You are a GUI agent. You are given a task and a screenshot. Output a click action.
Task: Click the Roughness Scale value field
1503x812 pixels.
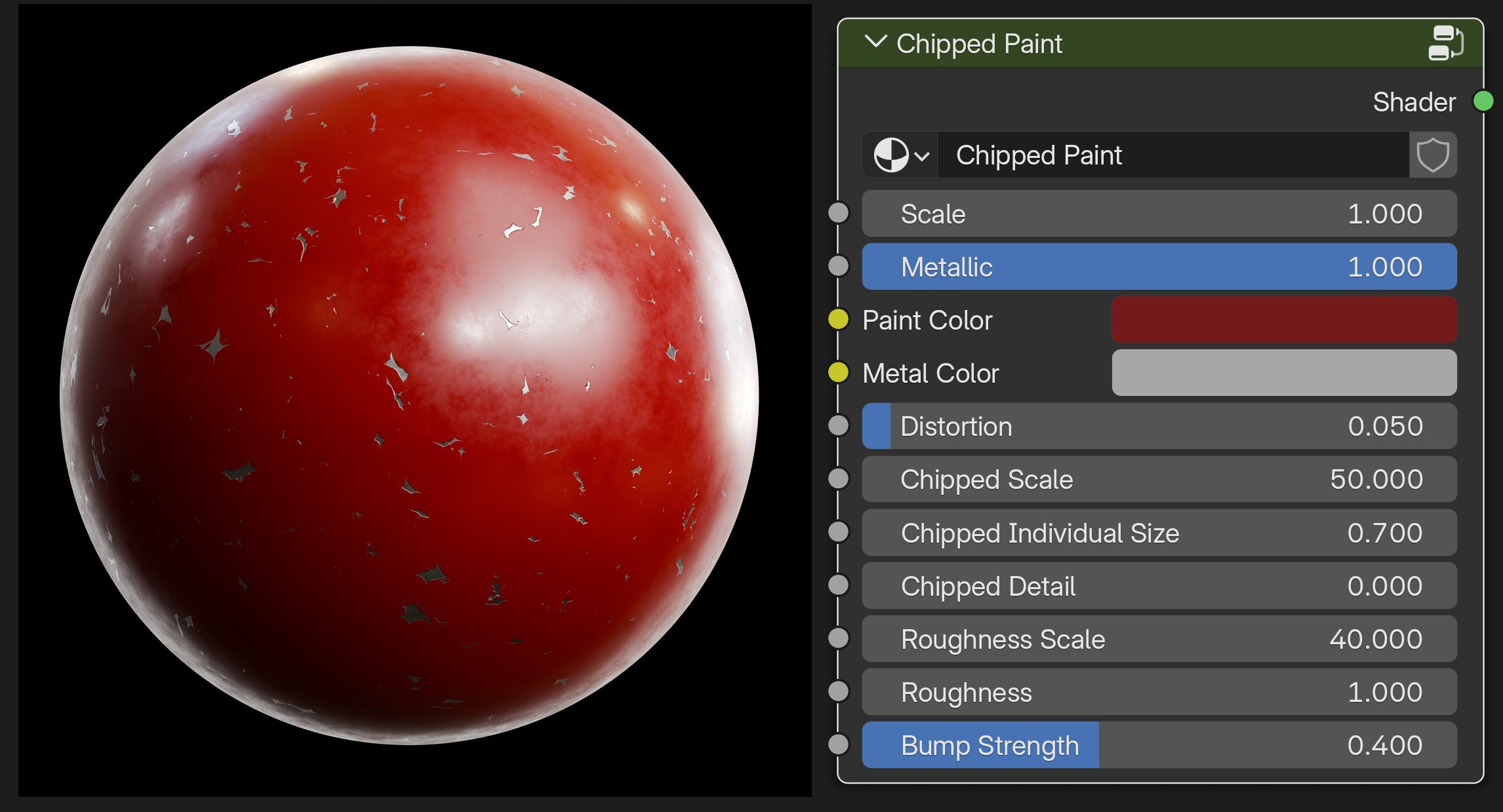pyautogui.click(x=1159, y=639)
